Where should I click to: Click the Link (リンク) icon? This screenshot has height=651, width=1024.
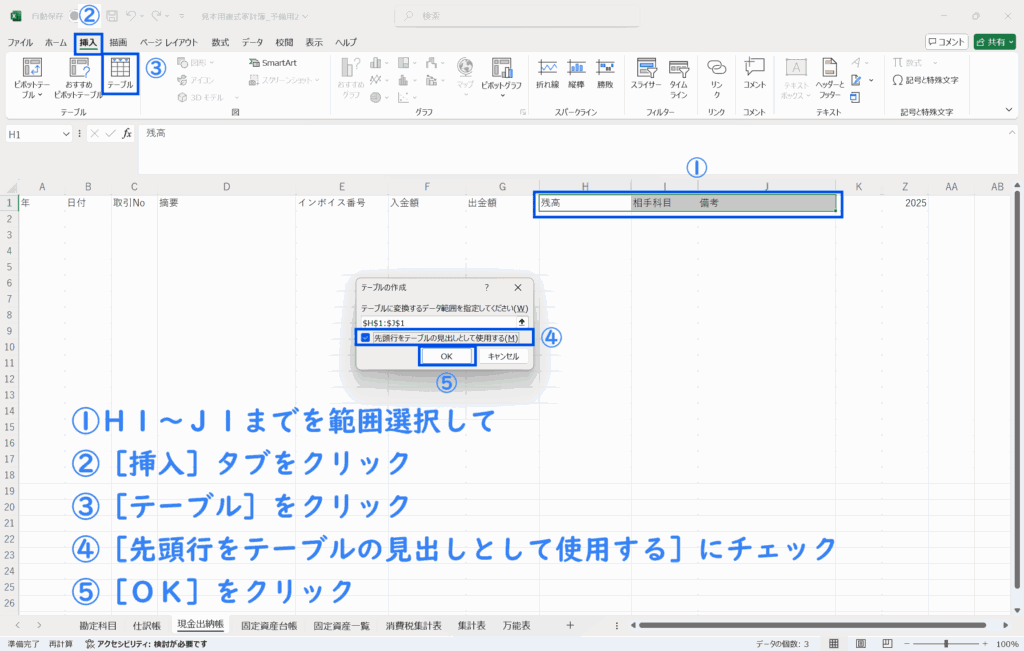pos(716,67)
